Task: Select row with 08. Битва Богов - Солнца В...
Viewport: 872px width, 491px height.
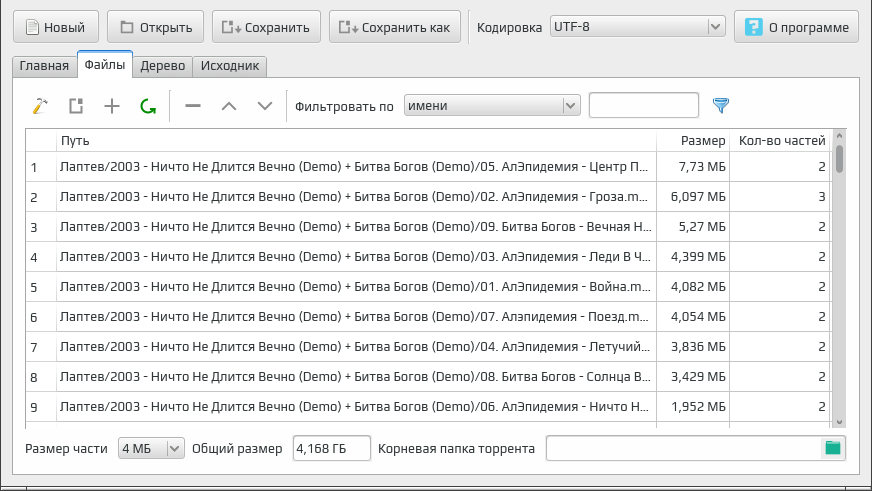Action: coord(356,377)
